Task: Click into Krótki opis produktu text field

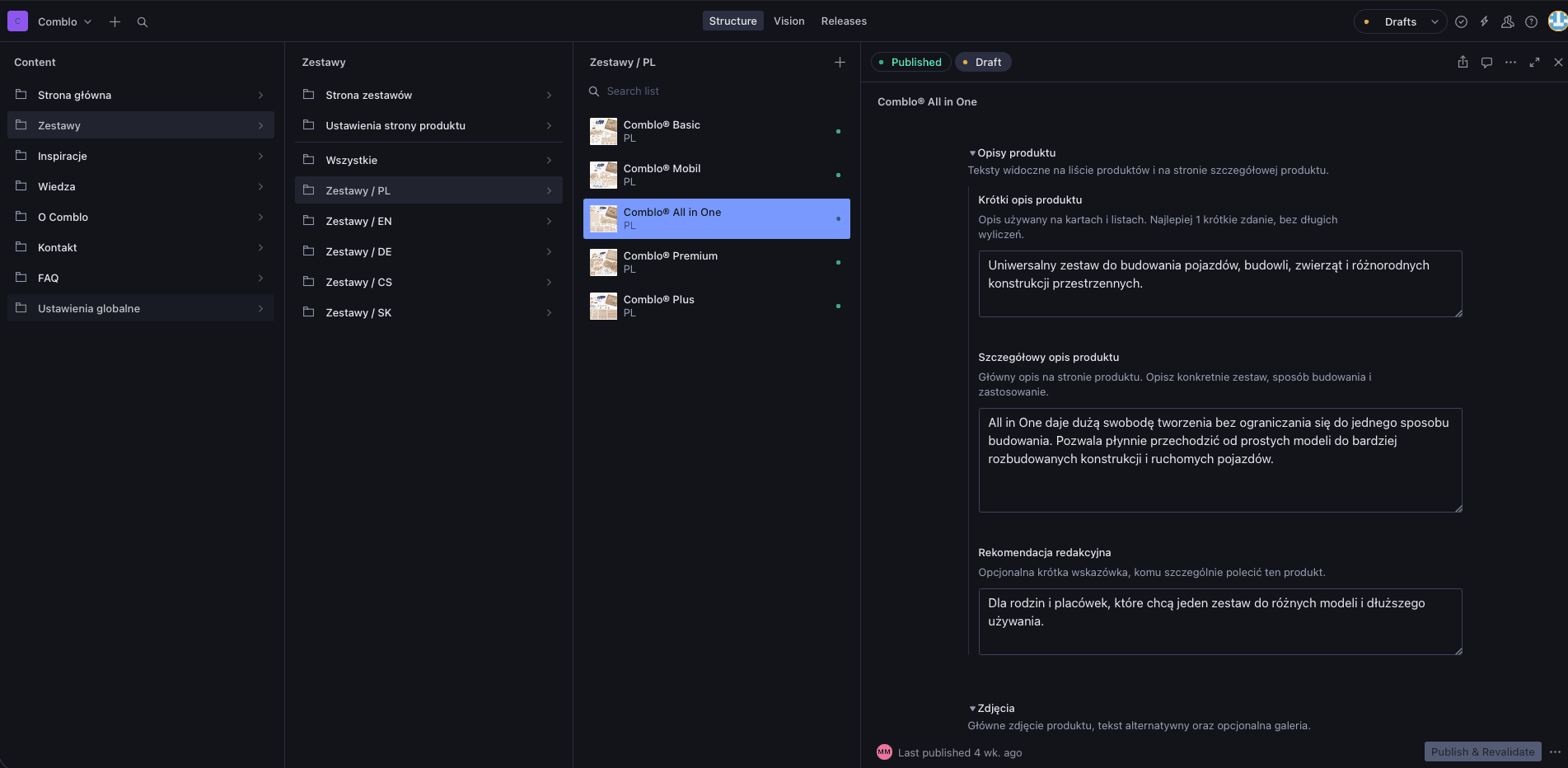Action: coord(1220,283)
